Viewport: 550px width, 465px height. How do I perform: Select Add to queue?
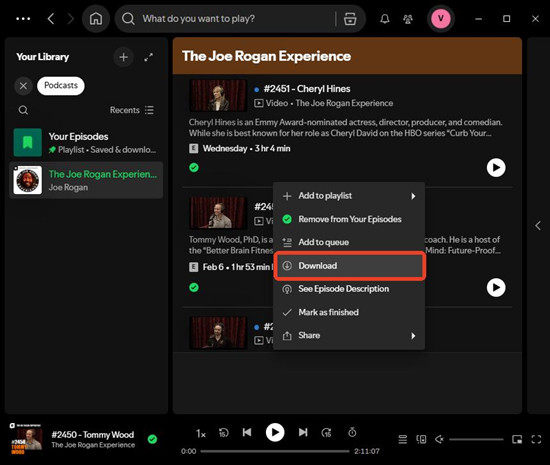pyautogui.click(x=349, y=242)
